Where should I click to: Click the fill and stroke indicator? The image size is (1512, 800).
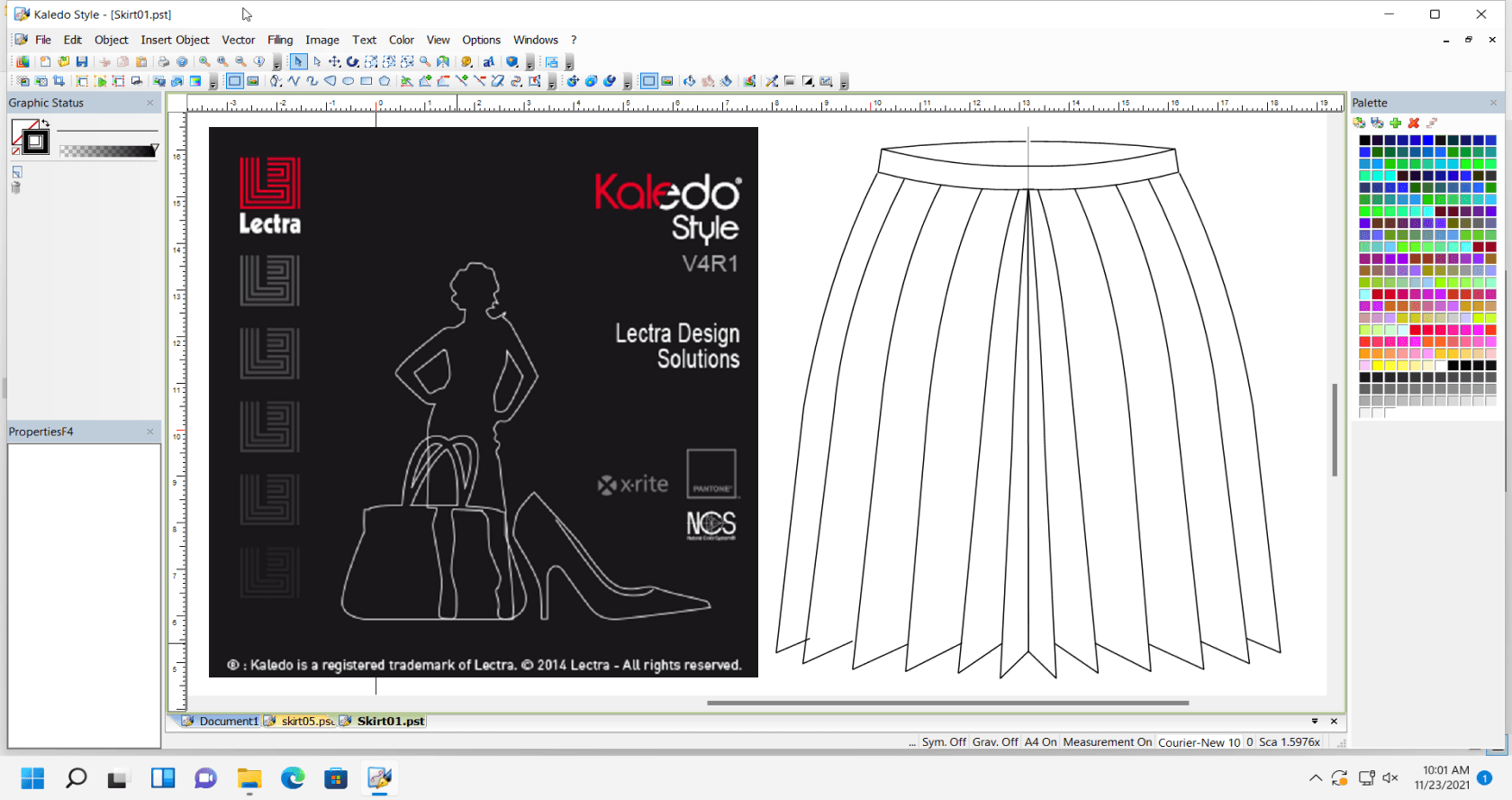coord(30,137)
